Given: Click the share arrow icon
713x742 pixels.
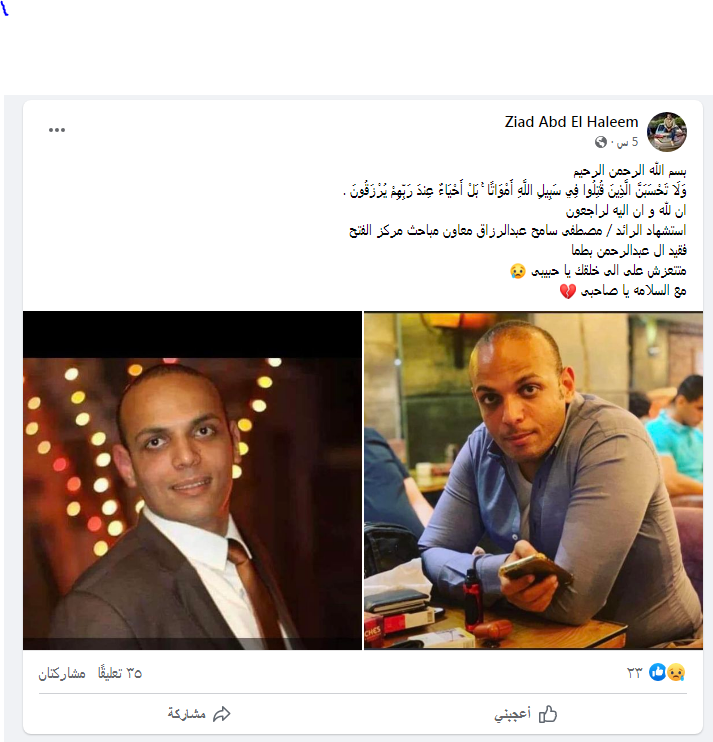Looking at the screenshot, I should [221, 714].
